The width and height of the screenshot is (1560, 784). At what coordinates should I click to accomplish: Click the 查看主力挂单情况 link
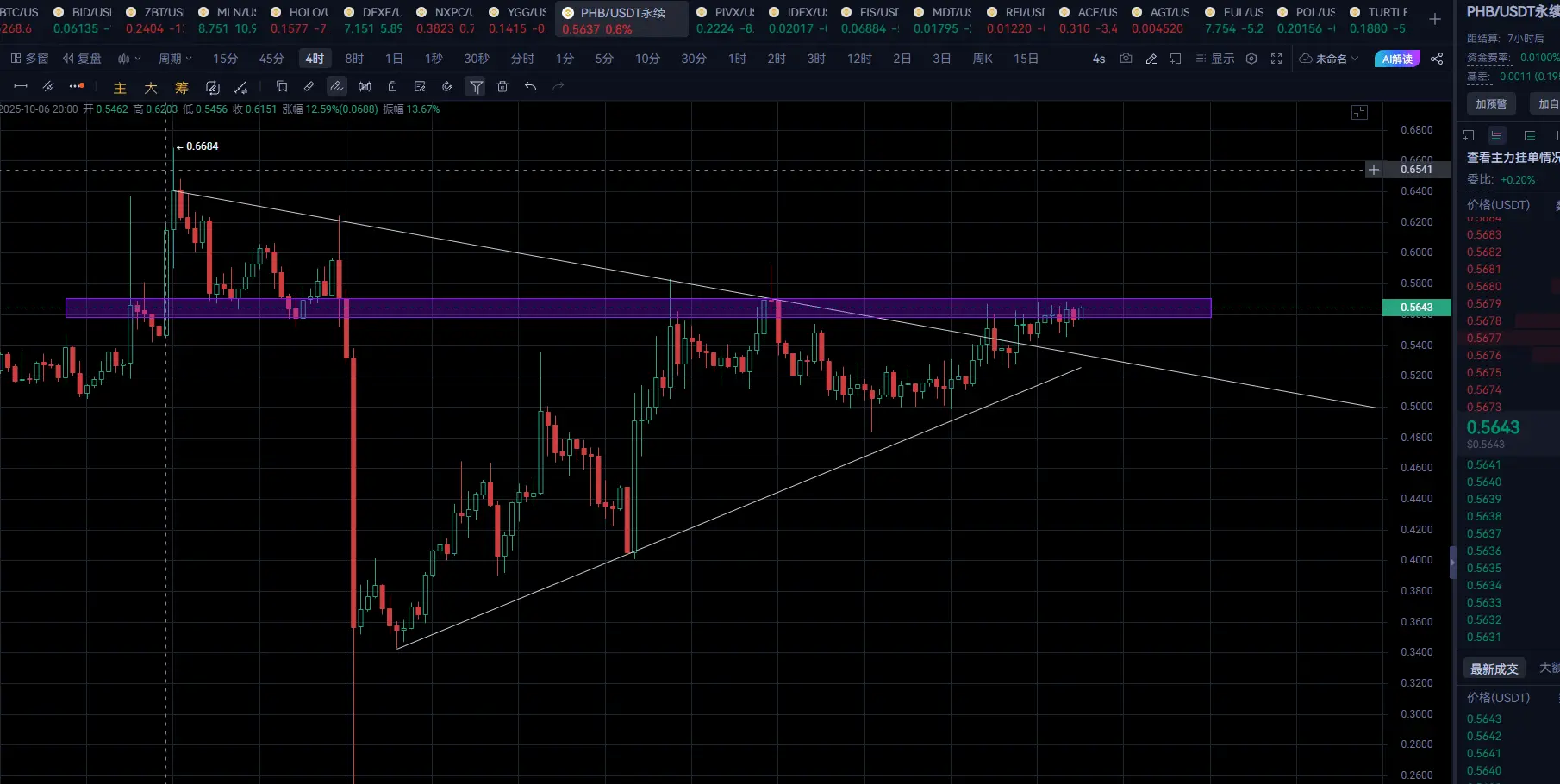pos(1513,158)
